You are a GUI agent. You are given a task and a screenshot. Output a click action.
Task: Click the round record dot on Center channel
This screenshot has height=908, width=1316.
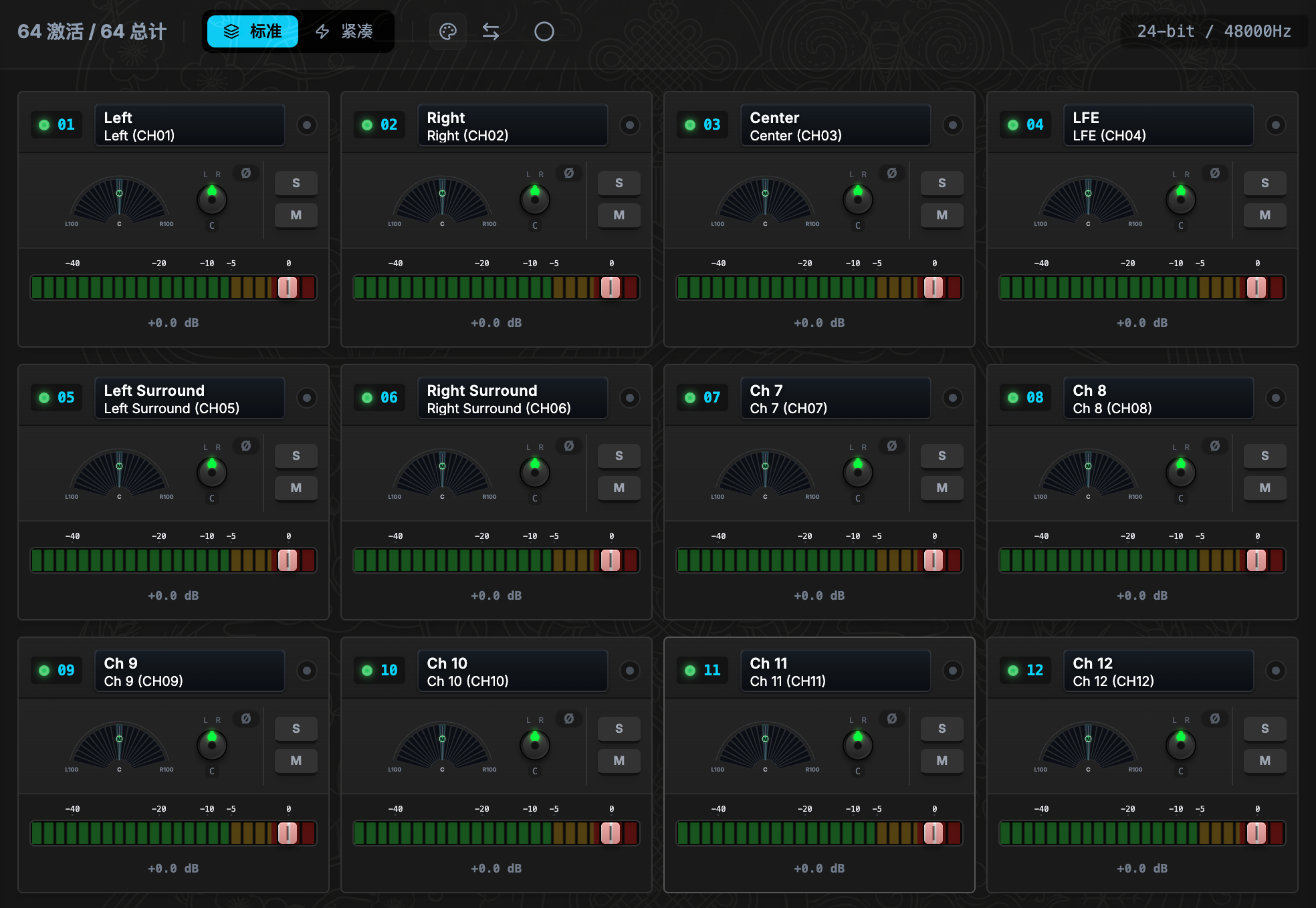coord(953,125)
